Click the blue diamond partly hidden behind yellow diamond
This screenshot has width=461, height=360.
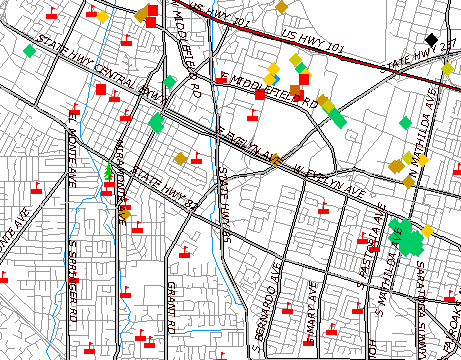click(x=276, y=79)
